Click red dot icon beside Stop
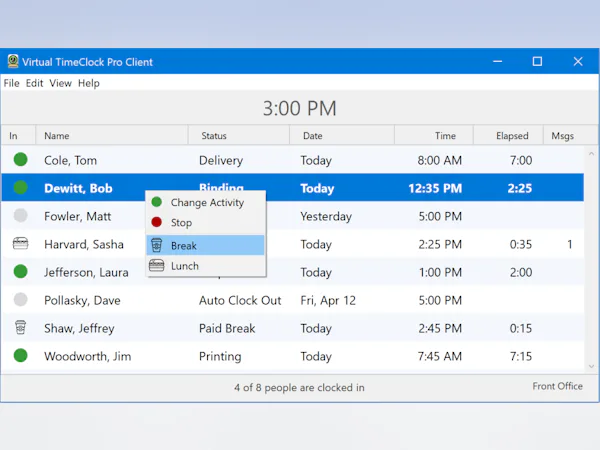The height and width of the screenshot is (450, 600). click(157, 222)
